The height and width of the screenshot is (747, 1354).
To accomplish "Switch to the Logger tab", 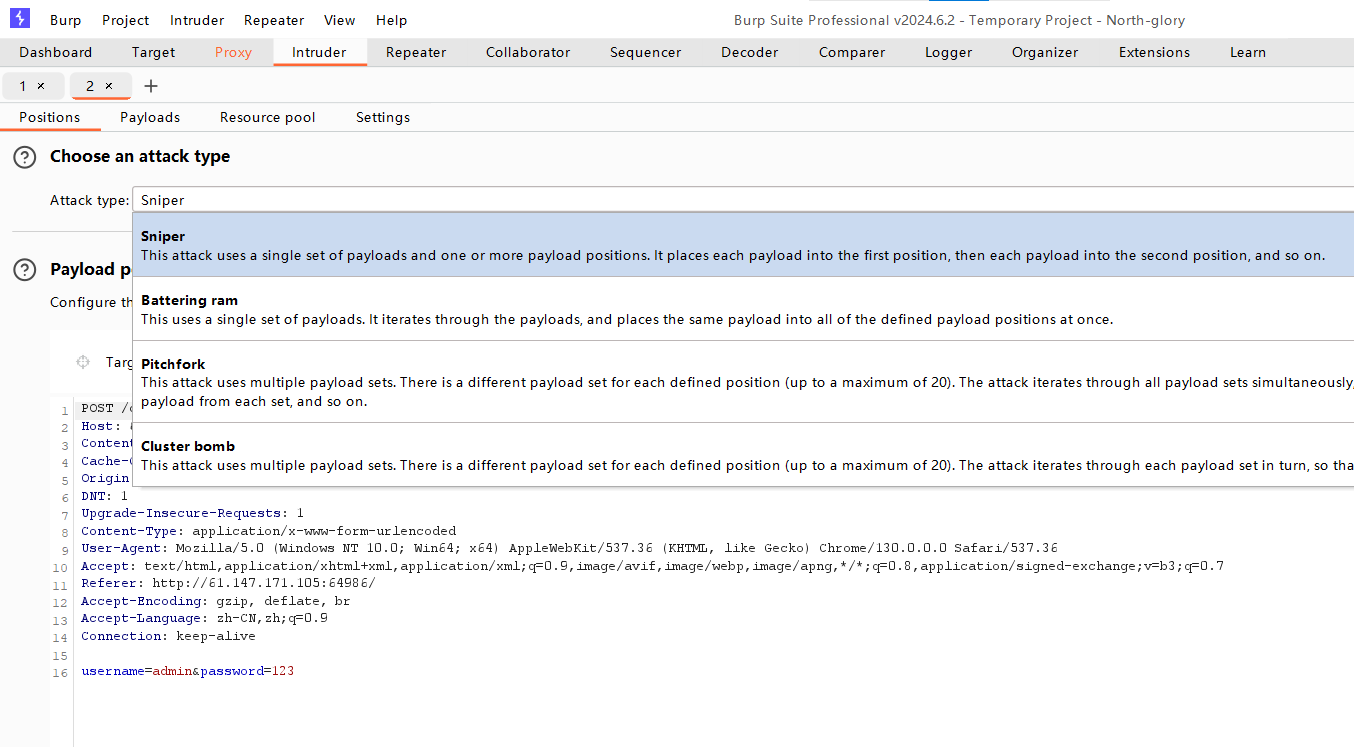I will point(948,53).
